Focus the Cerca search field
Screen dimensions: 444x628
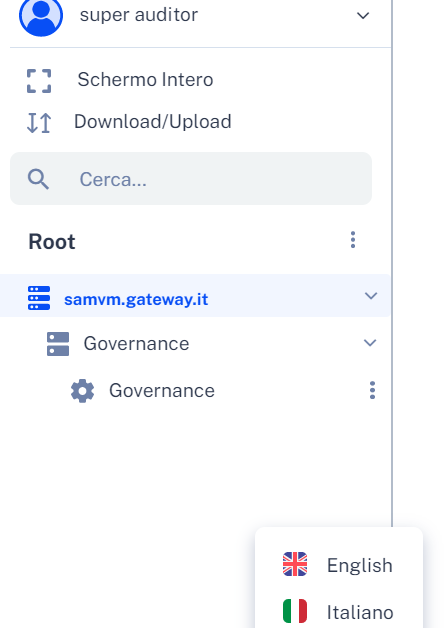tap(191, 179)
